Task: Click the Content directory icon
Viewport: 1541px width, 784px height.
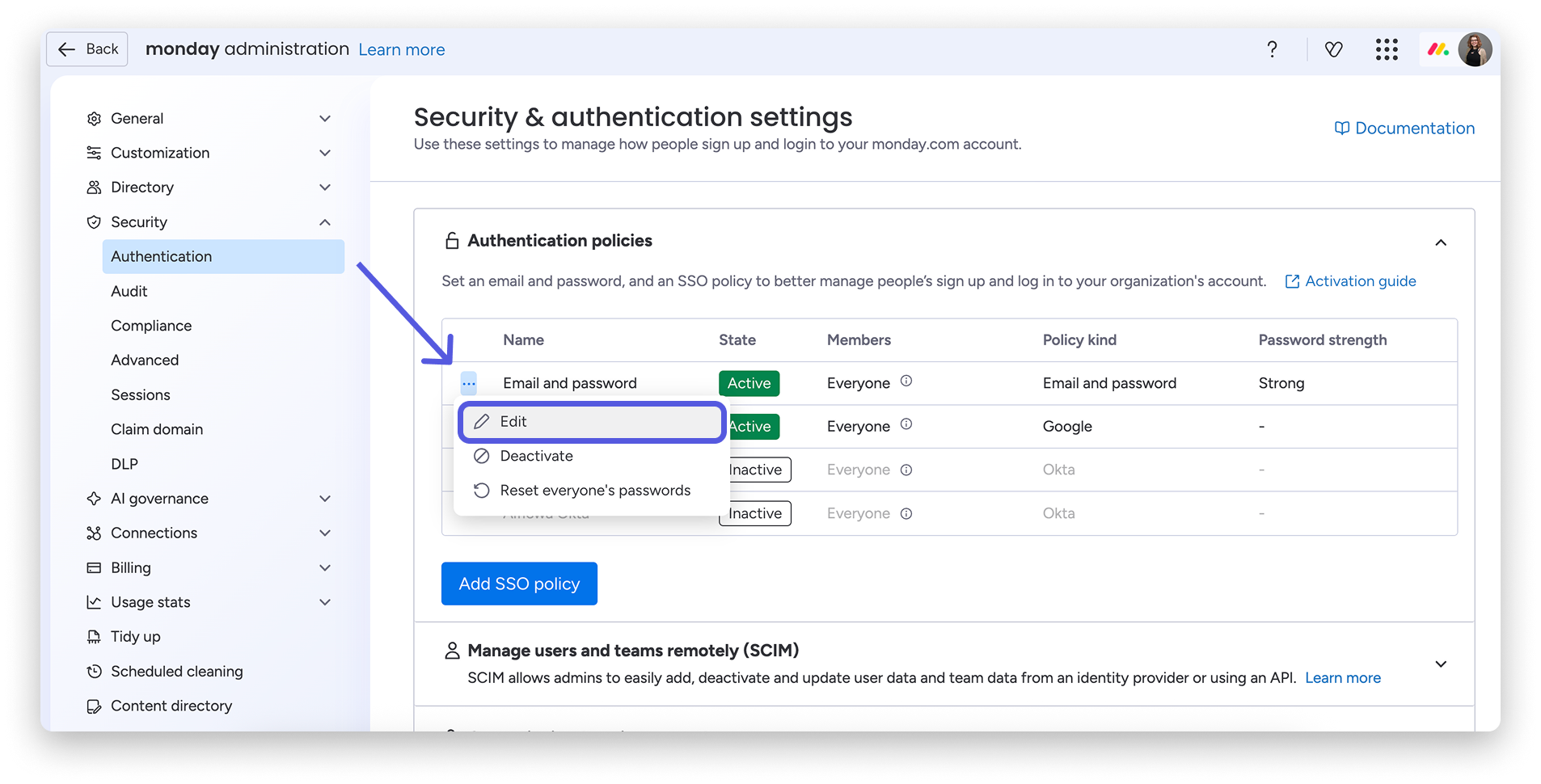Action: coord(94,706)
